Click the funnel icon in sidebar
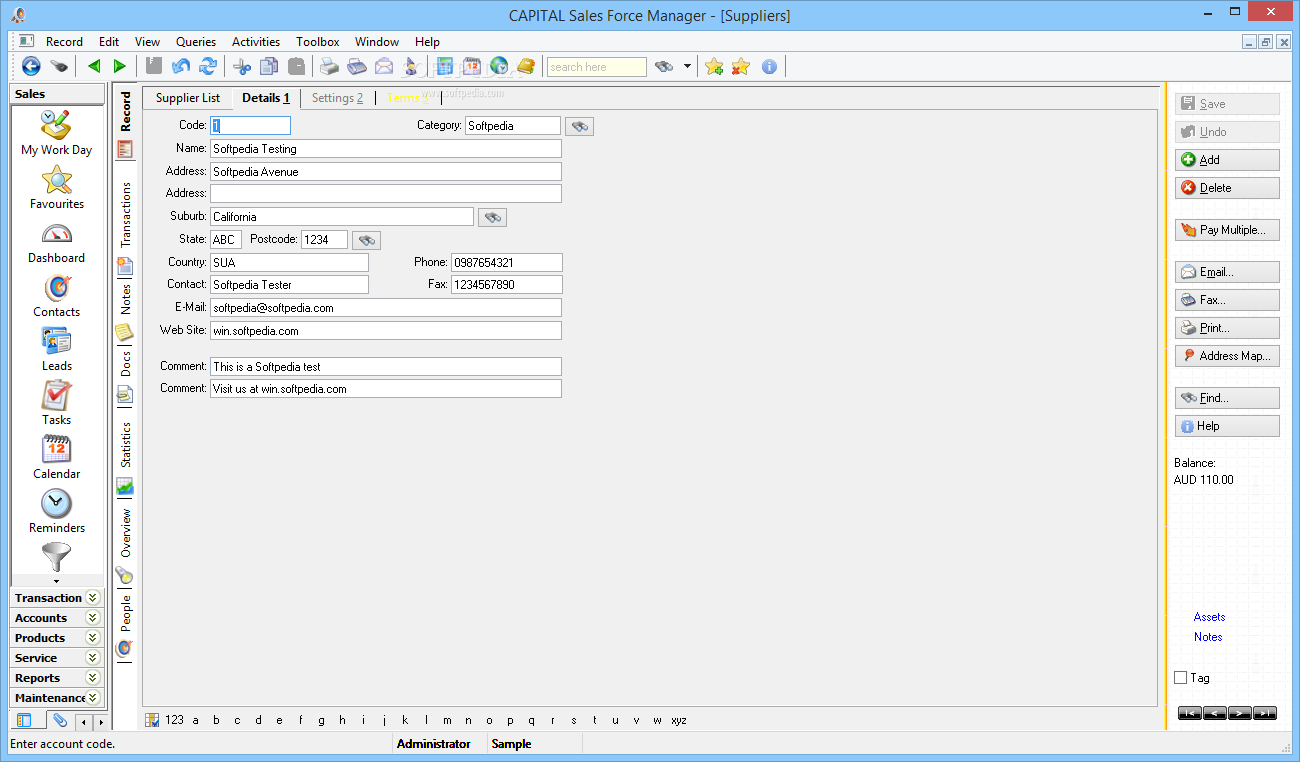The height and width of the screenshot is (762, 1300). (x=57, y=557)
